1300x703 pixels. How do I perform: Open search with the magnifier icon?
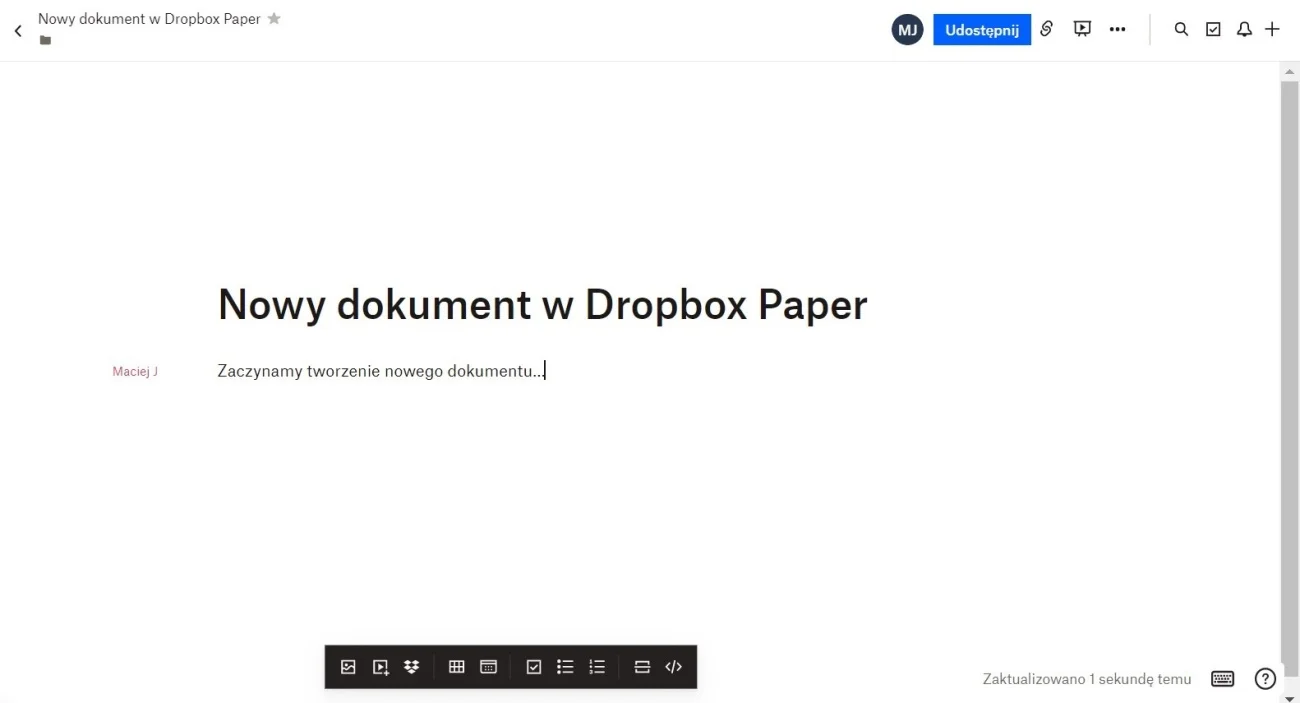[x=1181, y=30]
